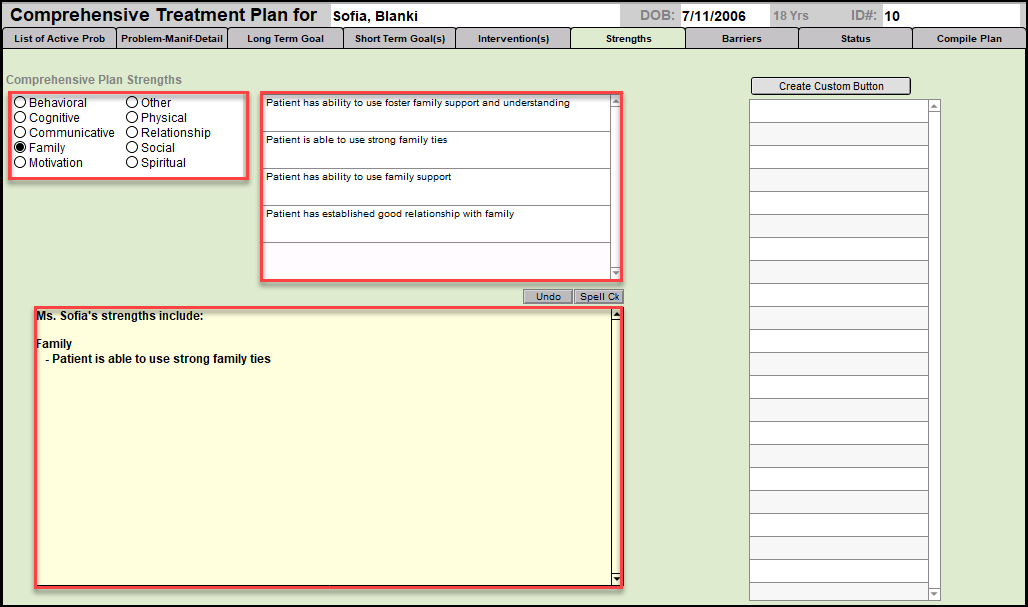This screenshot has width=1028, height=607.
Task: Run Spell Ck on strengths text
Action: coord(599,297)
